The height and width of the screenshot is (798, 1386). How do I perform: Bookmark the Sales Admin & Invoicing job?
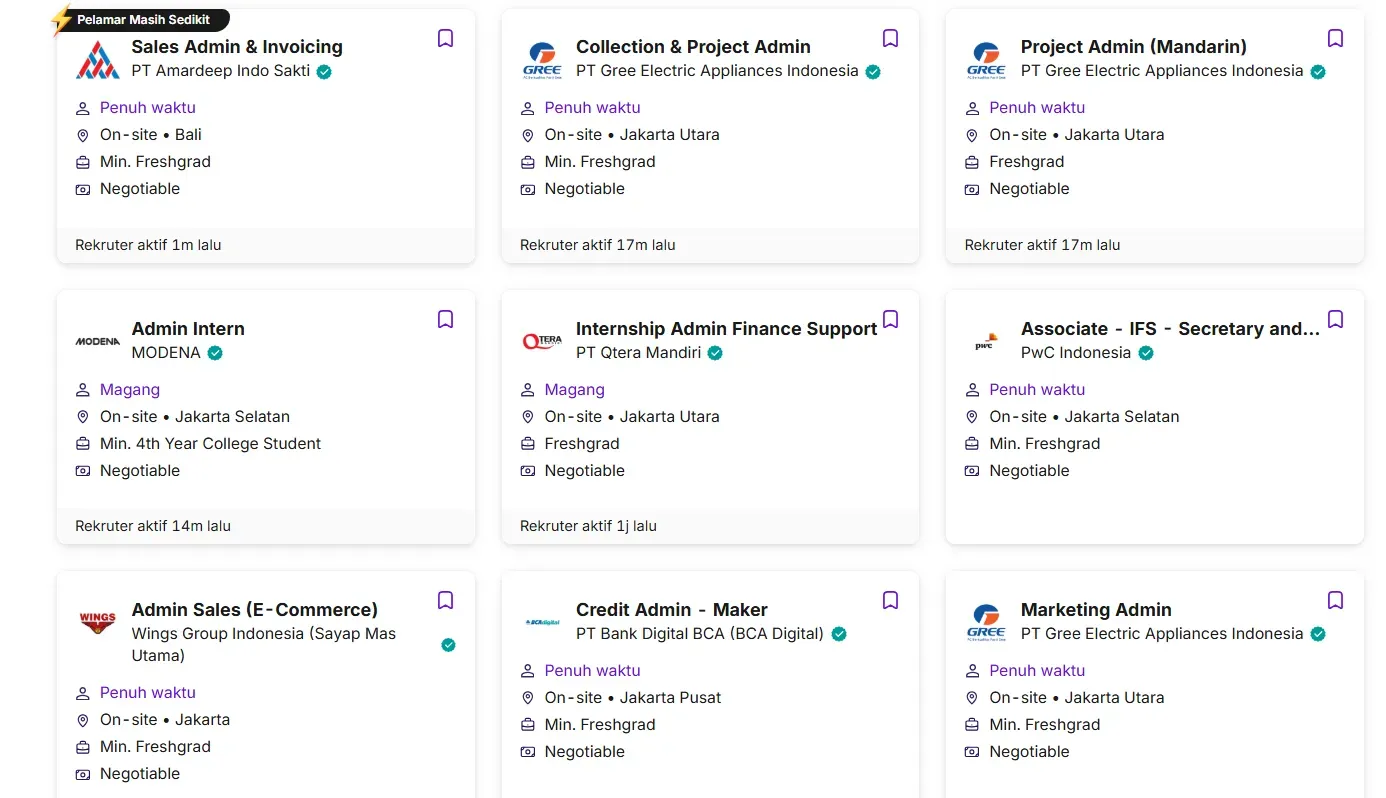(445, 38)
